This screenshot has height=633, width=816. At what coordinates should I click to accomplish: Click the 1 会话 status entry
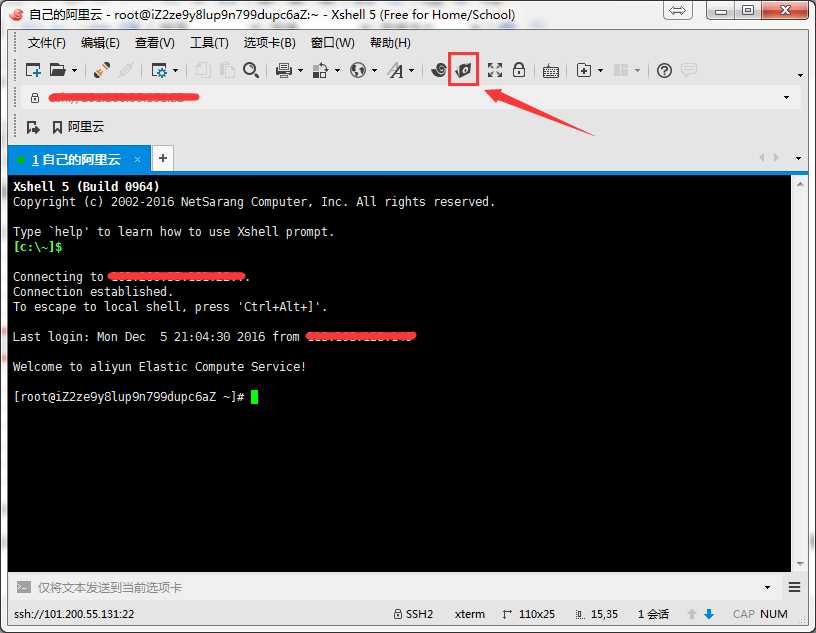pyautogui.click(x=653, y=614)
